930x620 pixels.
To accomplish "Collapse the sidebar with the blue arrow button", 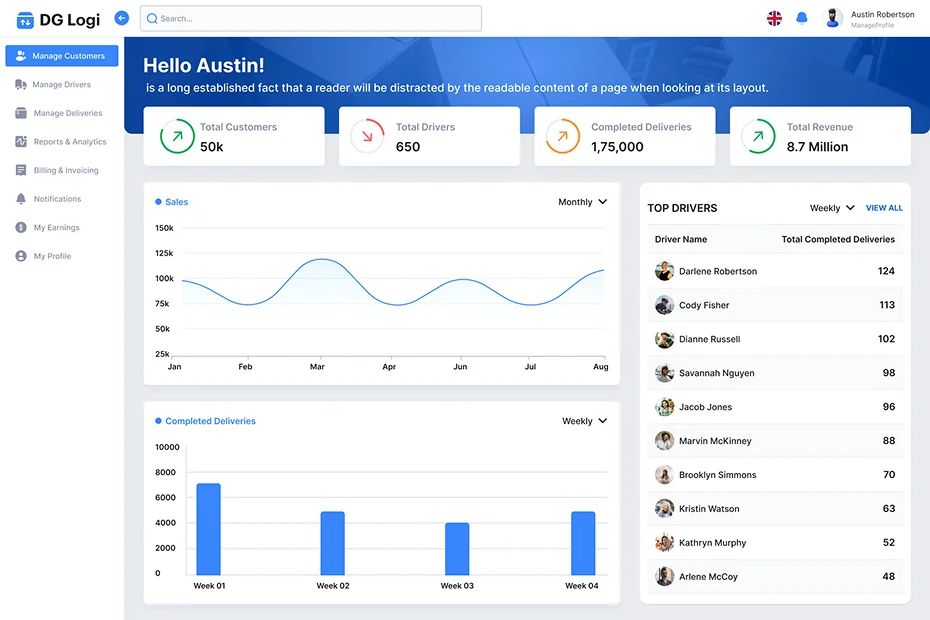I will 122,17.
